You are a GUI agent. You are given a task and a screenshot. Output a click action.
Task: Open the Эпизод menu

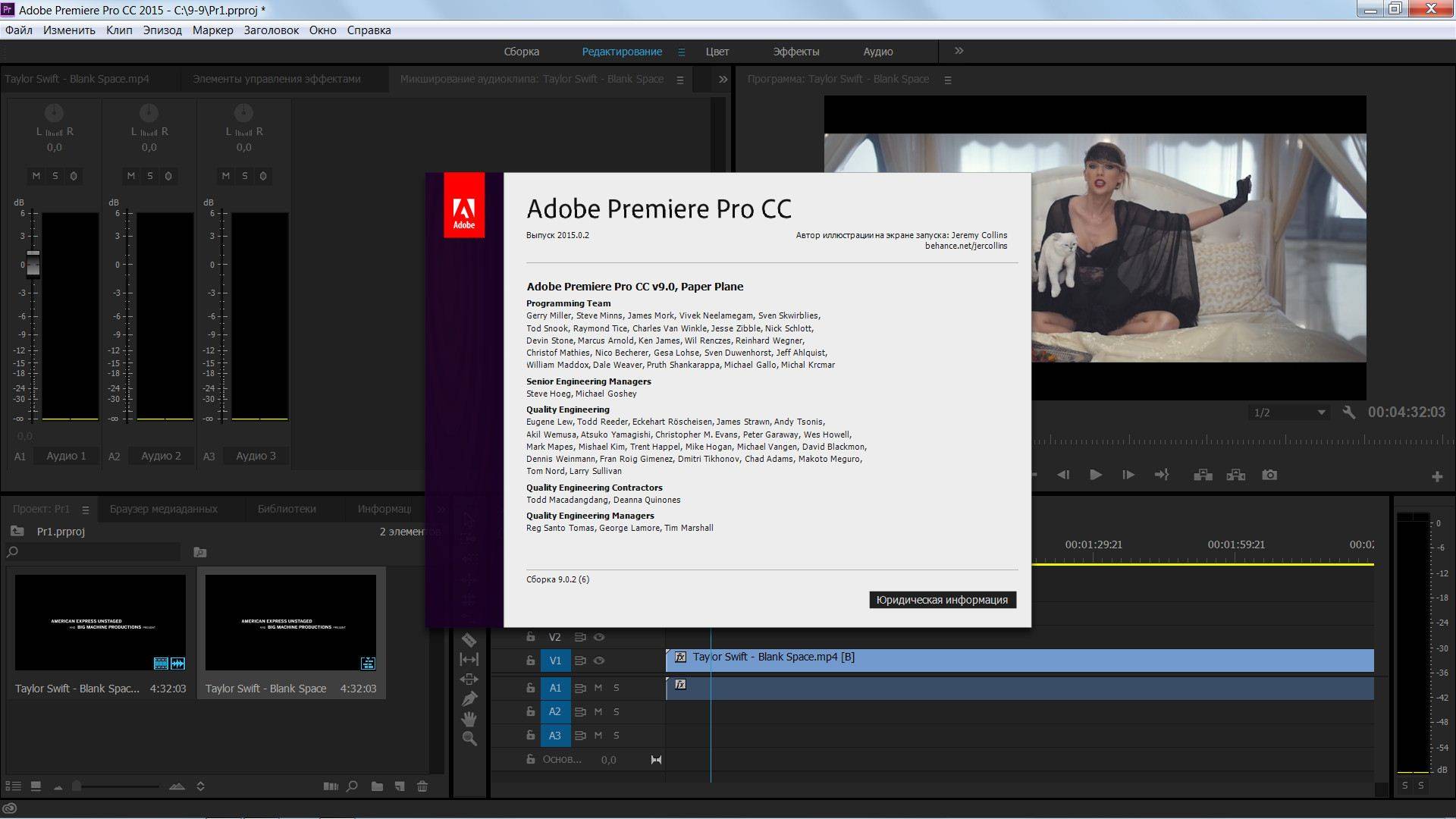[162, 30]
